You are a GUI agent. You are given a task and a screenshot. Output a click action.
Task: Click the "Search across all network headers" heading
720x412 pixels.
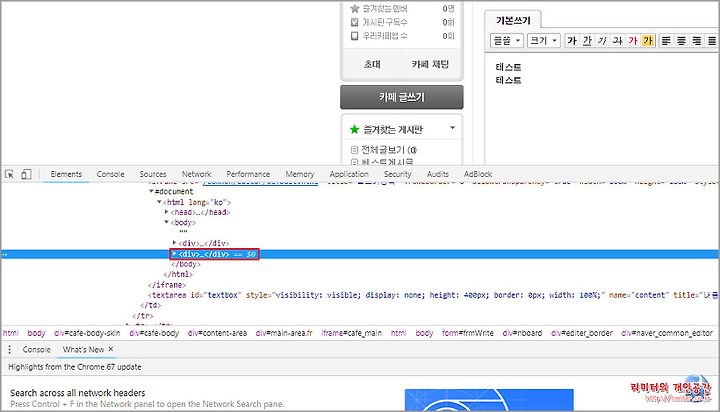point(78,393)
